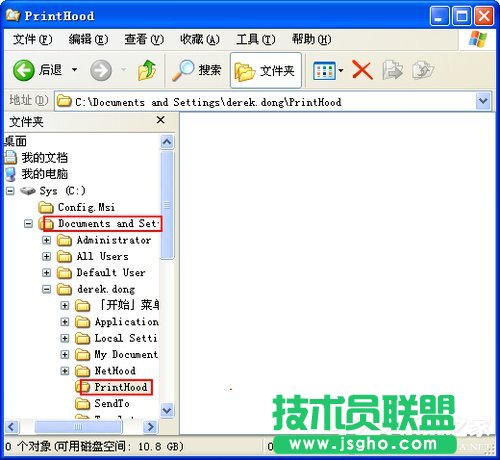Collapse the Sys (C:) drive node
This screenshot has width=500, height=460.
[10, 191]
